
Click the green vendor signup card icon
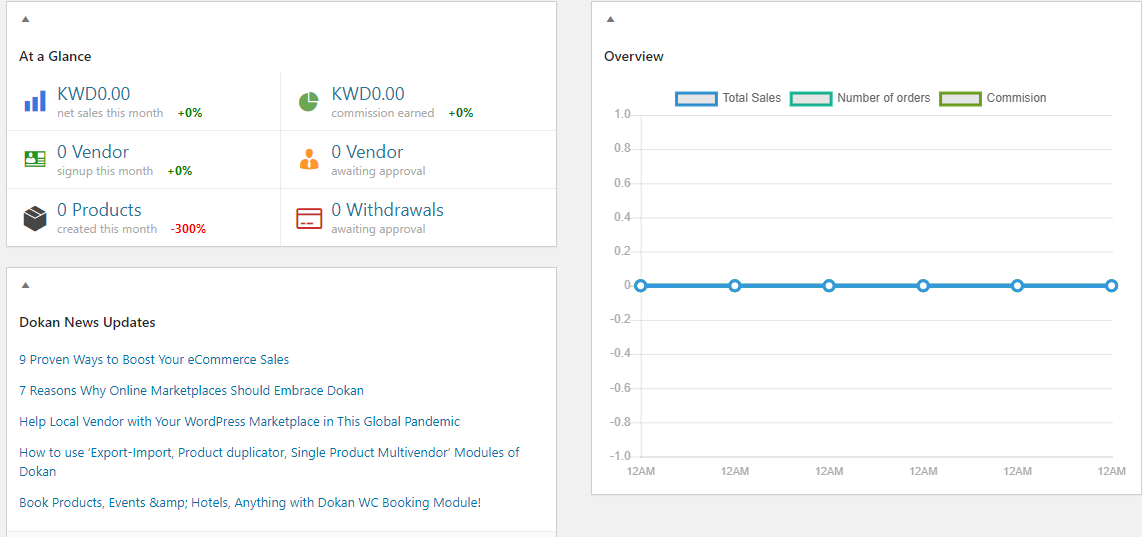tap(35, 159)
